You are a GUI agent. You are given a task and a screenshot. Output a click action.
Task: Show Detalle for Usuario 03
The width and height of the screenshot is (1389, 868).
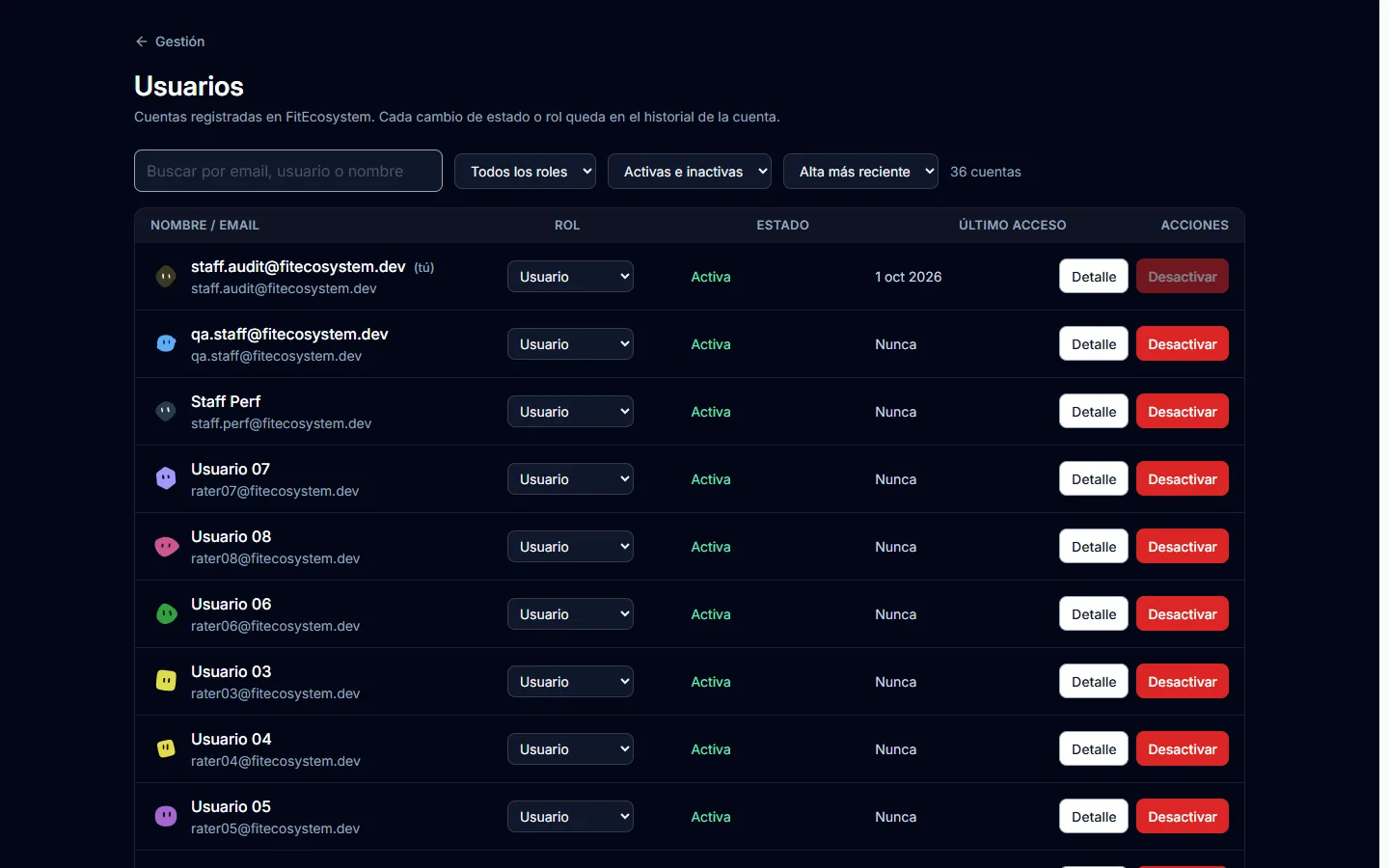pyautogui.click(x=1094, y=682)
